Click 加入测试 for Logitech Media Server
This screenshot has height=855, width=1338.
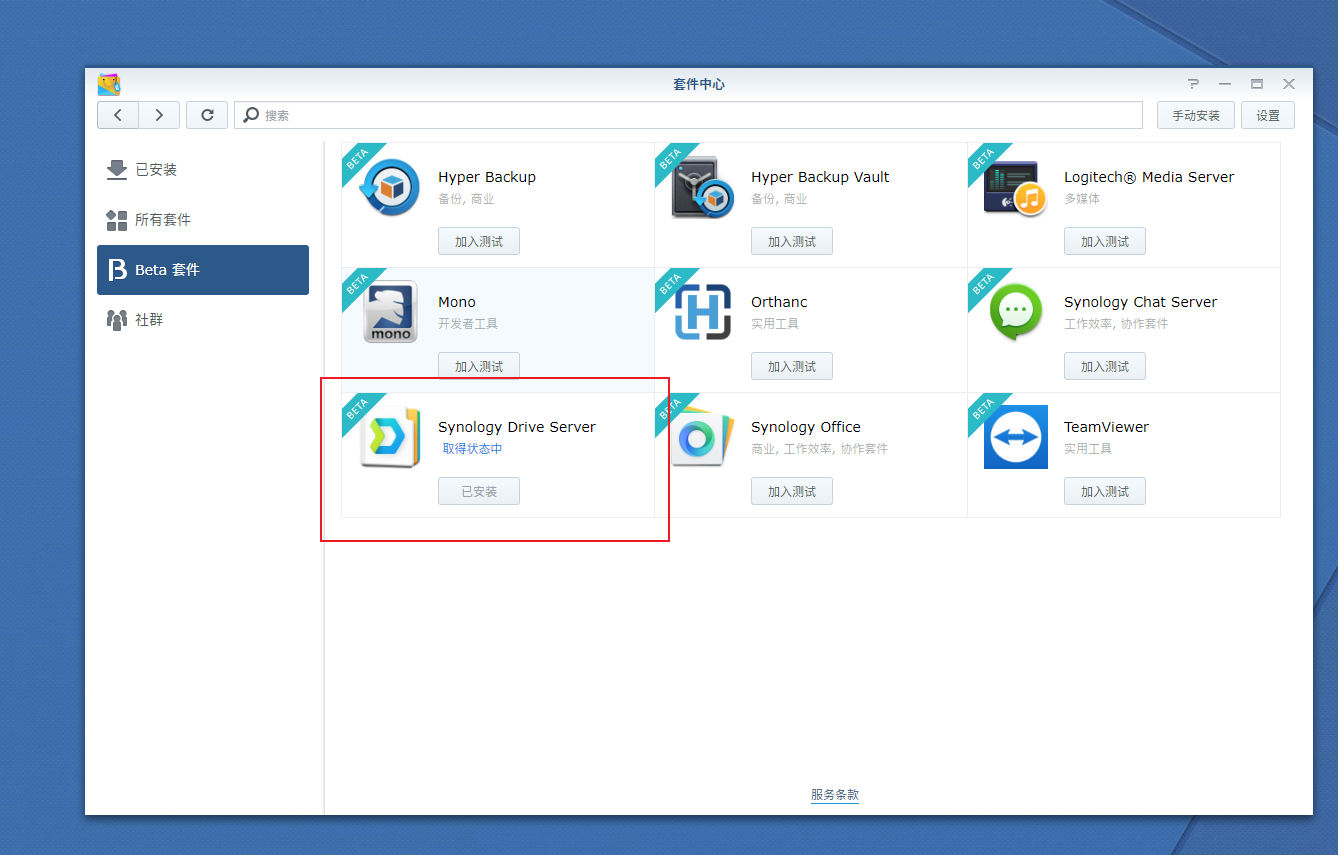(x=1105, y=241)
